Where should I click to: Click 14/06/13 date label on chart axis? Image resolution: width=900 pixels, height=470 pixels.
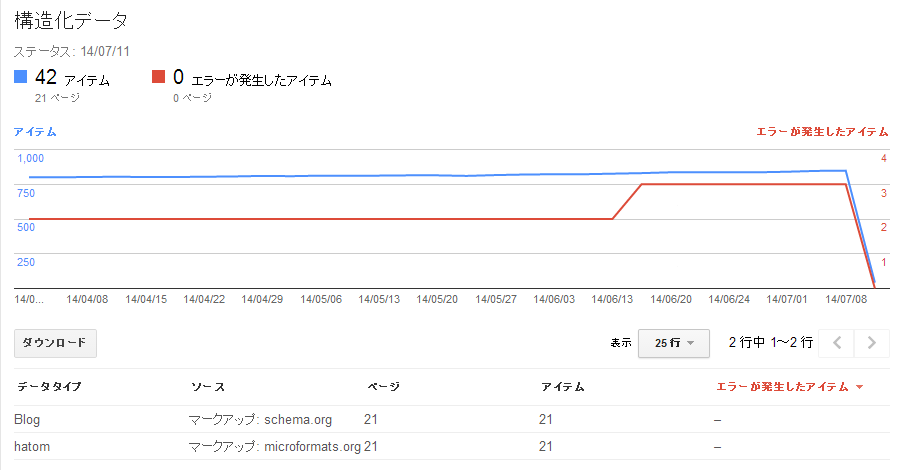click(x=612, y=300)
